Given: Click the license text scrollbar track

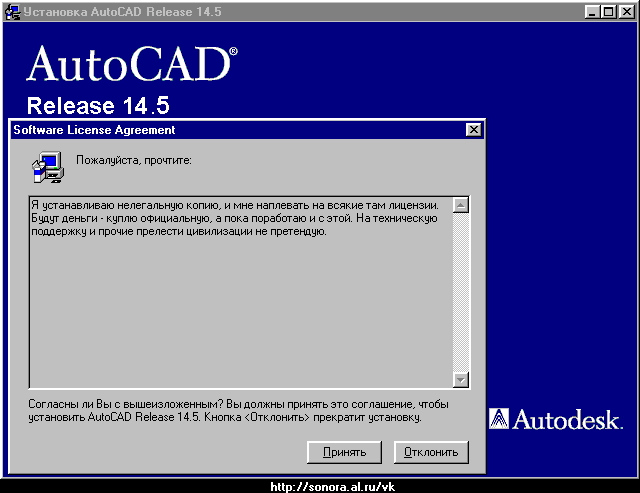Looking at the screenshot, I should click(461, 292).
